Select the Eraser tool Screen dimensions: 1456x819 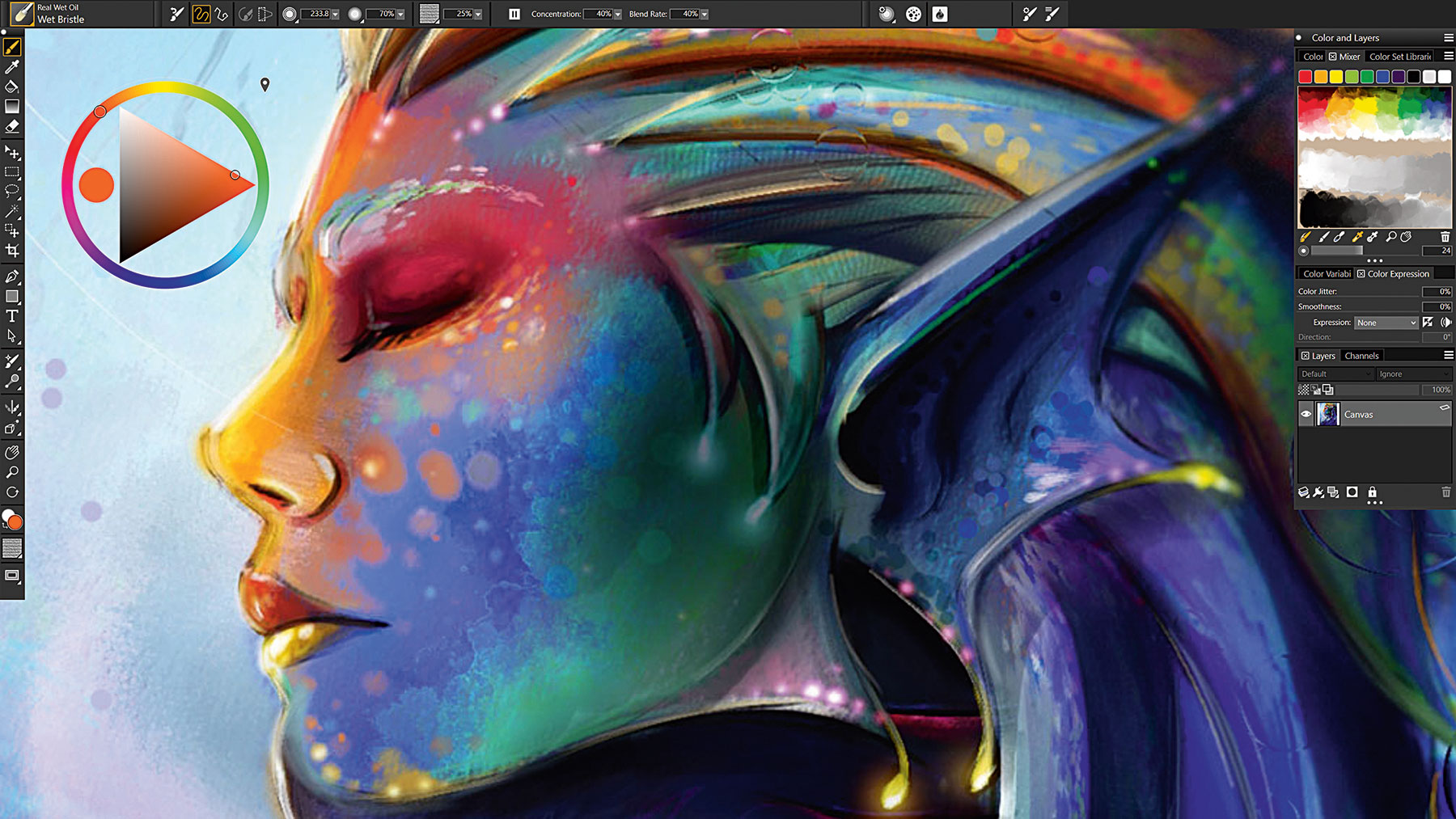coord(12,125)
